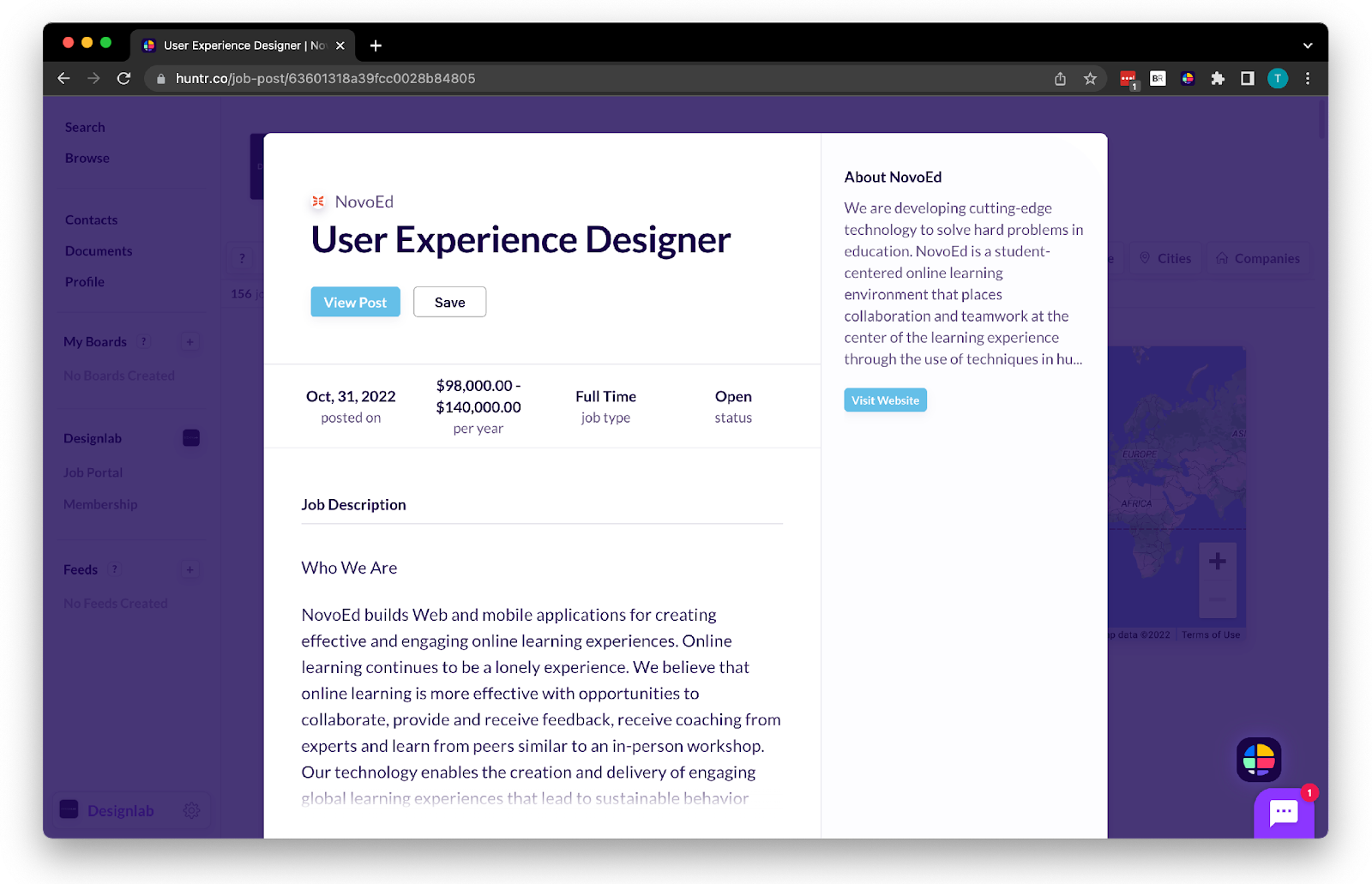Viewport: 1372px width, 884px height.
Task: Save the User Experience Designer job
Action: [x=449, y=302]
